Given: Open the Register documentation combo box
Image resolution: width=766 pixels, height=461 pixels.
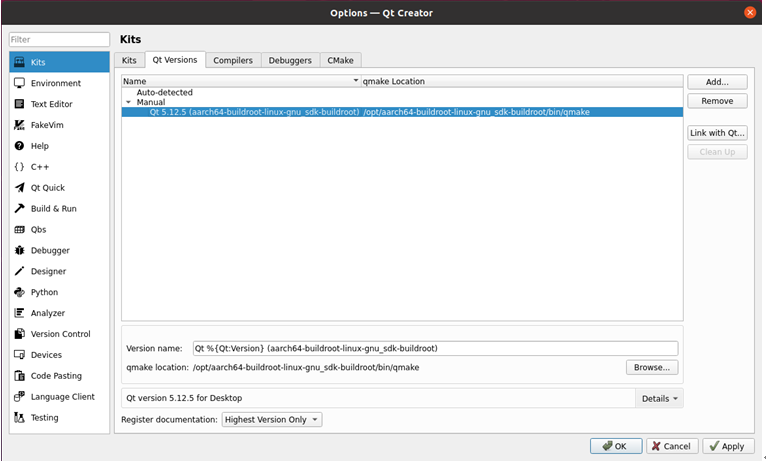Looking at the screenshot, I should [x=272, y=419].
